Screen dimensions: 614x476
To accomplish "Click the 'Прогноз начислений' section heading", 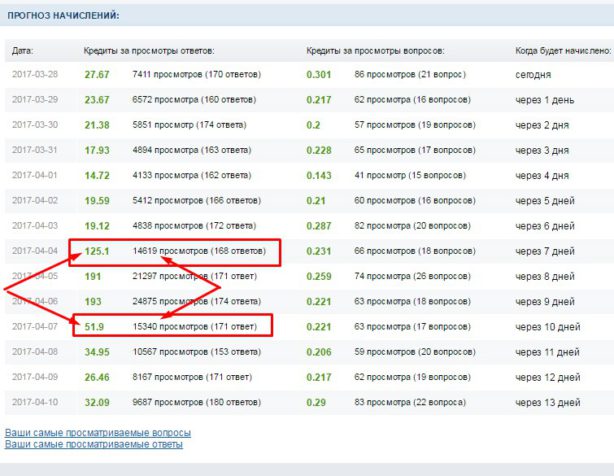I will 63,17.
